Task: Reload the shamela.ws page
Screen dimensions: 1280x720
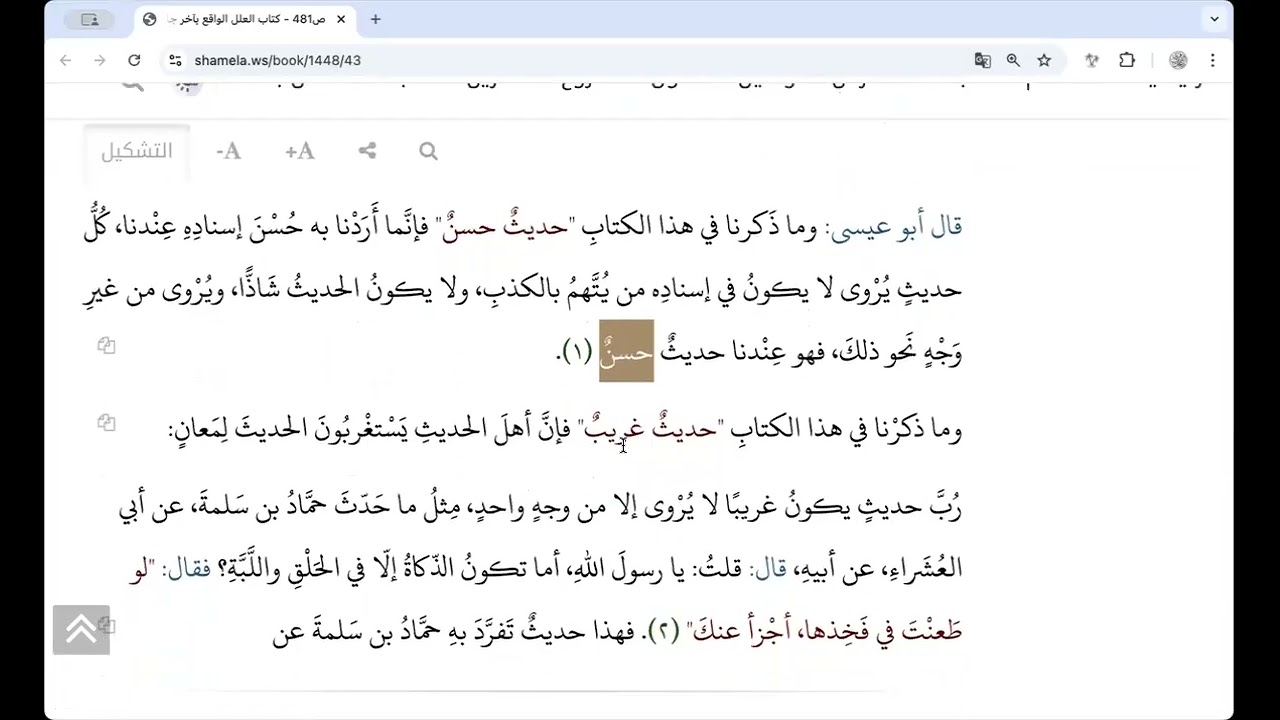Action: pos(134,60)
